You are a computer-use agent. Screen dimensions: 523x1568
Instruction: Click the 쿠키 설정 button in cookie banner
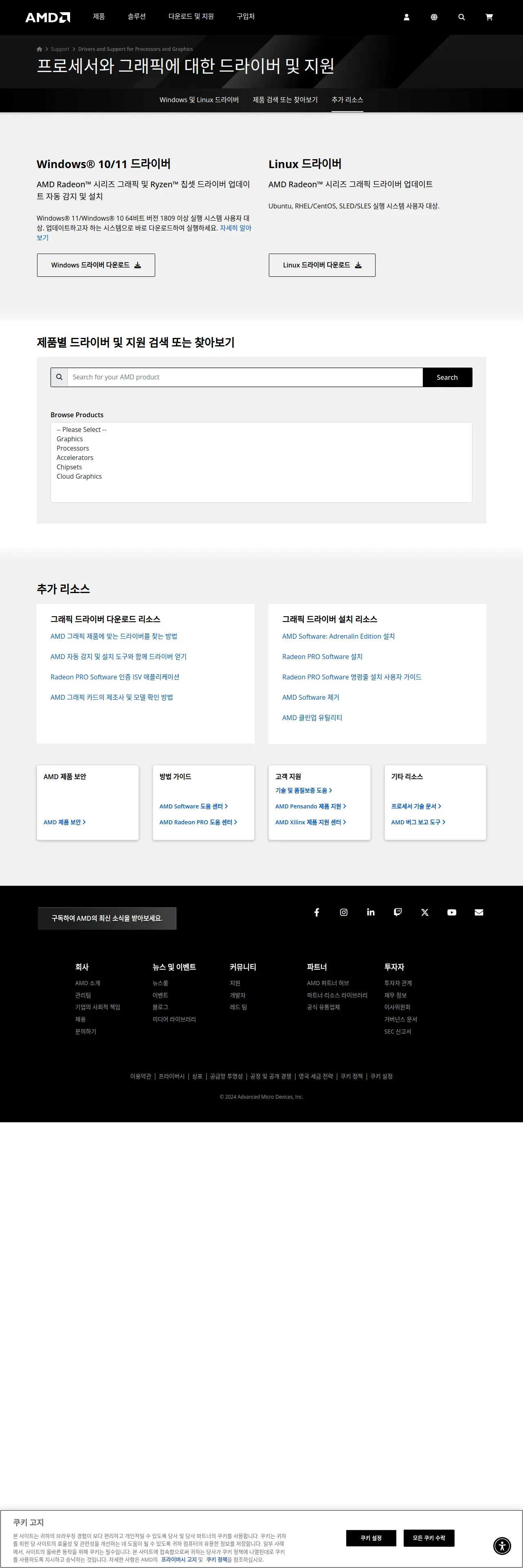(x=371, y=1537)
